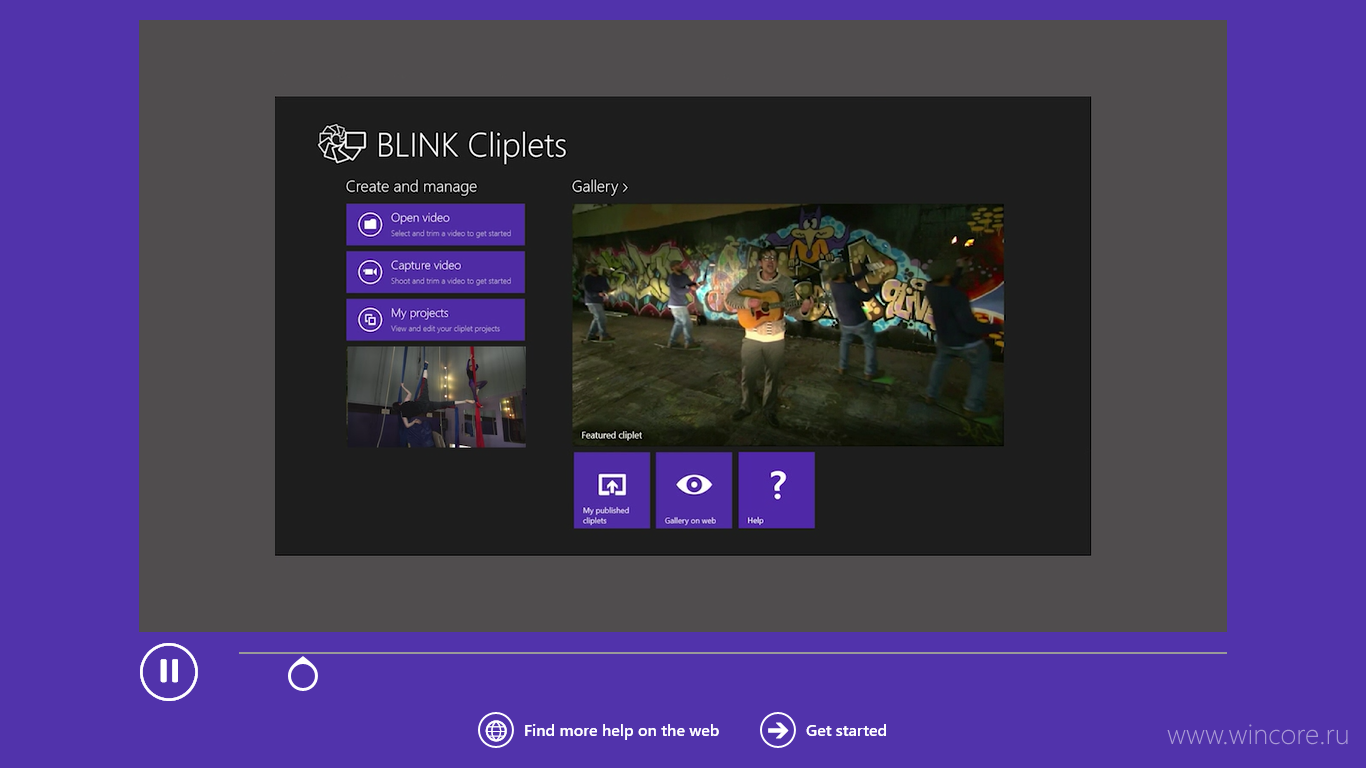Pause the tutorial video playback
The width and height of the screenshot is (1366, 768).
169,672
